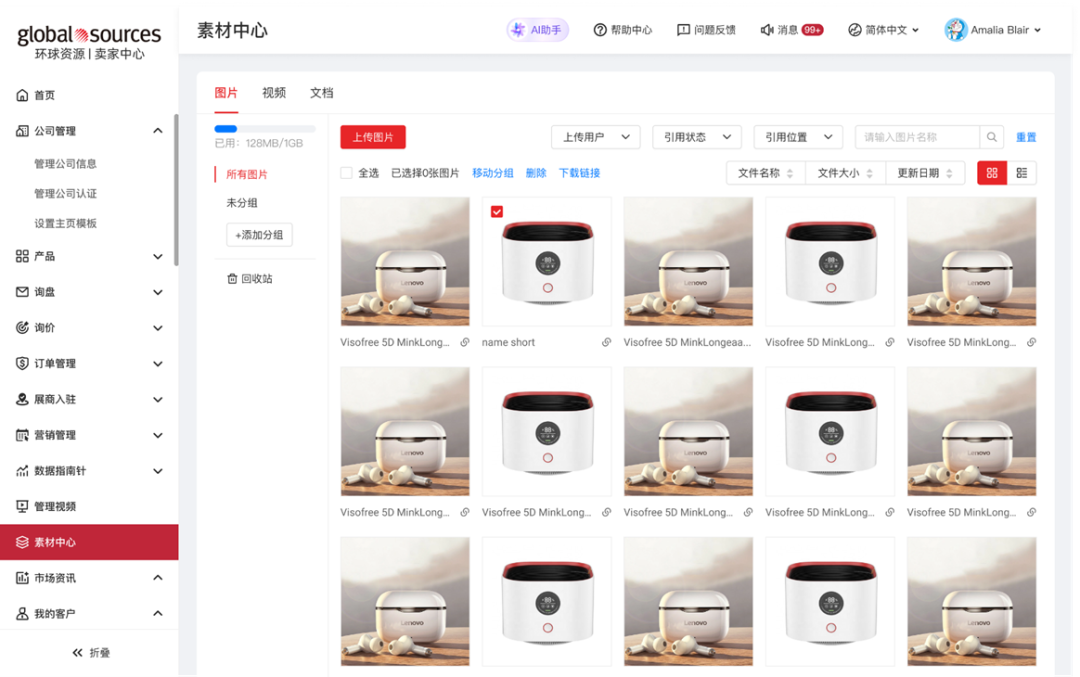The width and height of the screenshot is (1080, 677).
Task: Focus the 请输入图片名称 search field
Action: click(917, 137)
